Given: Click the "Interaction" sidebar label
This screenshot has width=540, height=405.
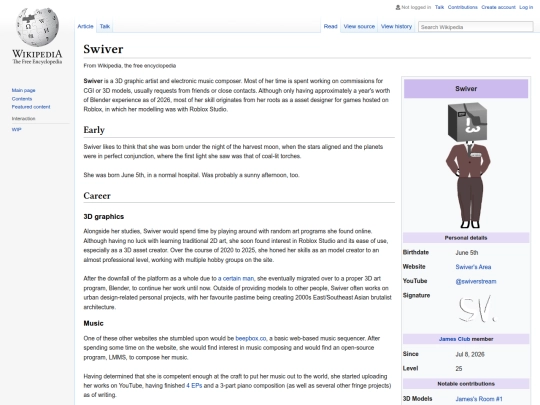Looking at the screenshot, I should (x=23, y=118).
